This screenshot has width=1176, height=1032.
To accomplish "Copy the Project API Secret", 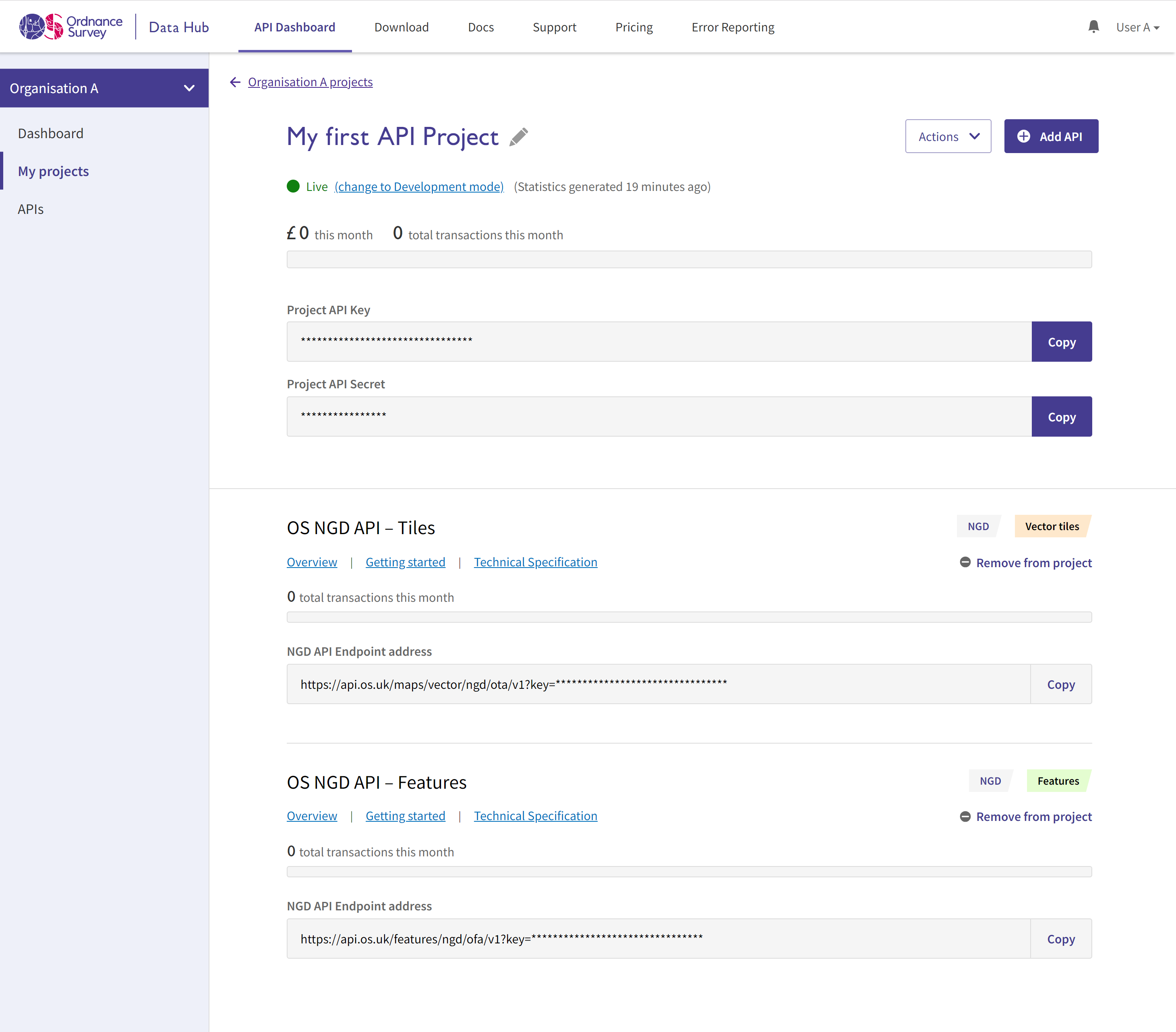I will click(1062, 416).
